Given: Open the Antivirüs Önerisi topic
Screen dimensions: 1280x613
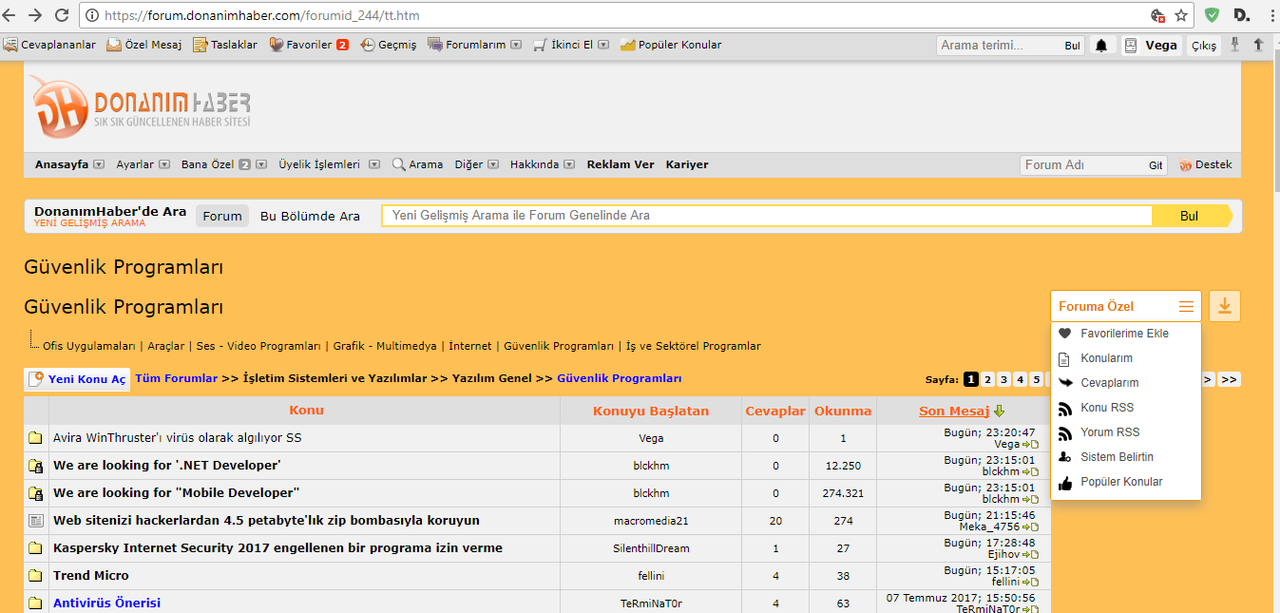Looking at the screenshot, I should pyautogui.click(x=107, y=603).
